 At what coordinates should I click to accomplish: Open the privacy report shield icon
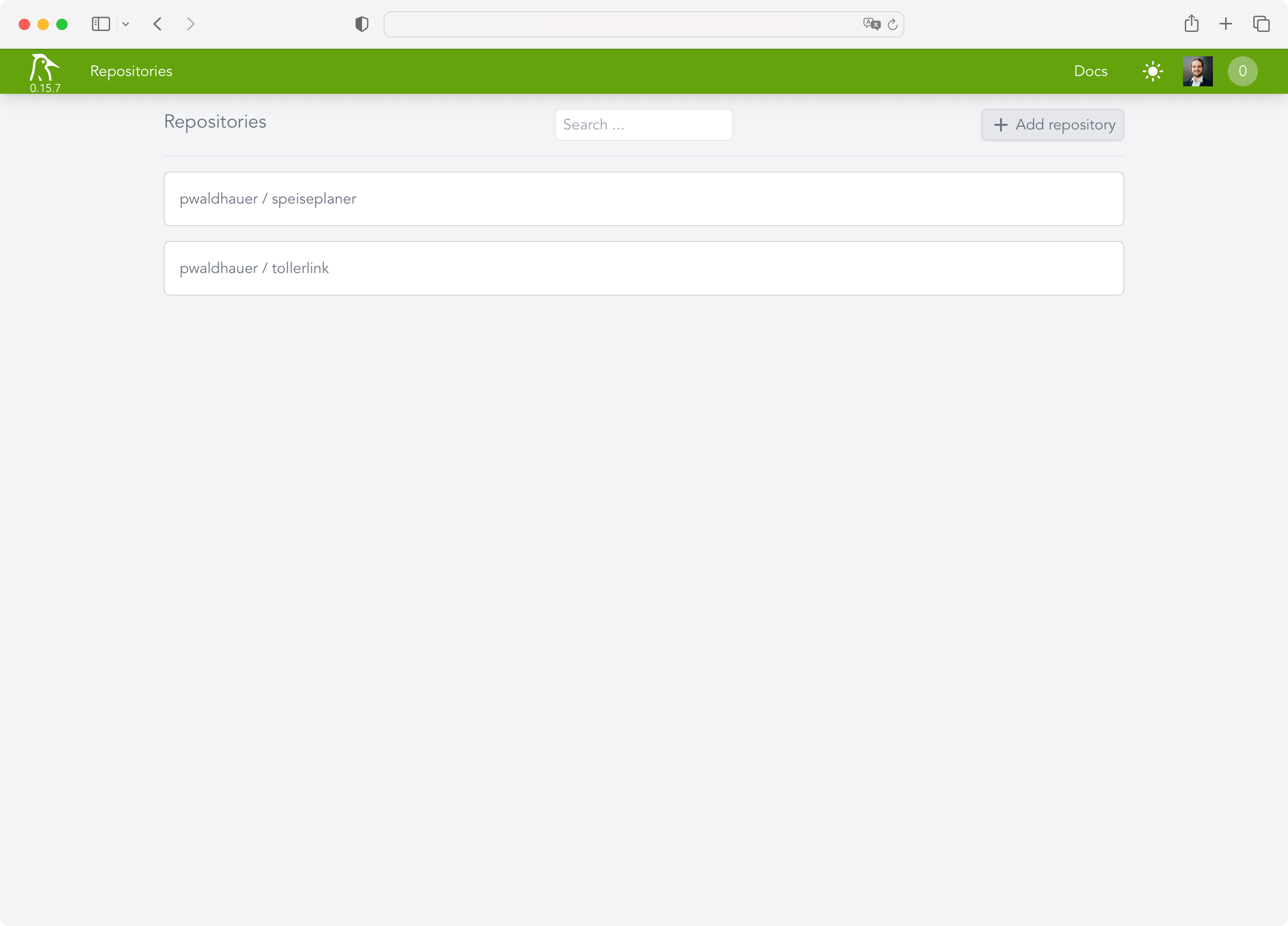[361, 24]
